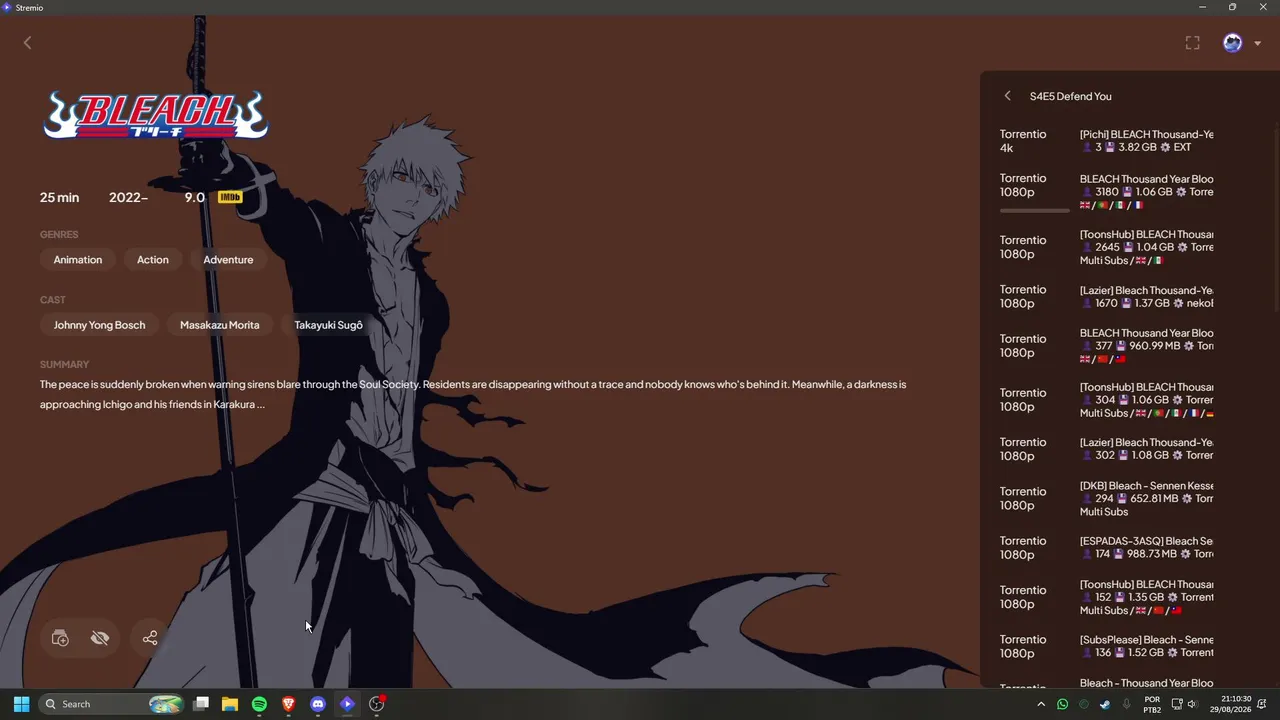This screenshot has height=720, width=1280.
Task: Play the 960.99 MB 1080p stream
Action: 1128,346
